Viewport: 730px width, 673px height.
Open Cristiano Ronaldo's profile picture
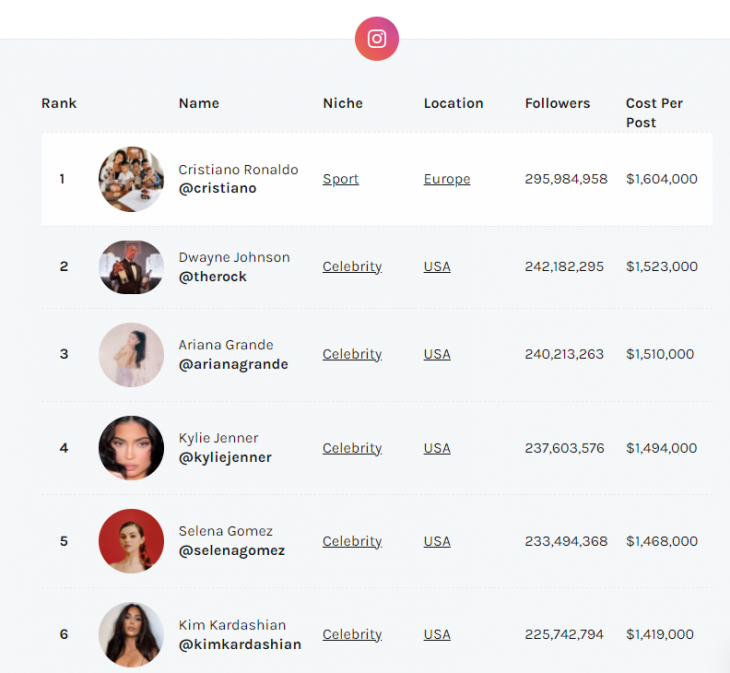point(131,179)
